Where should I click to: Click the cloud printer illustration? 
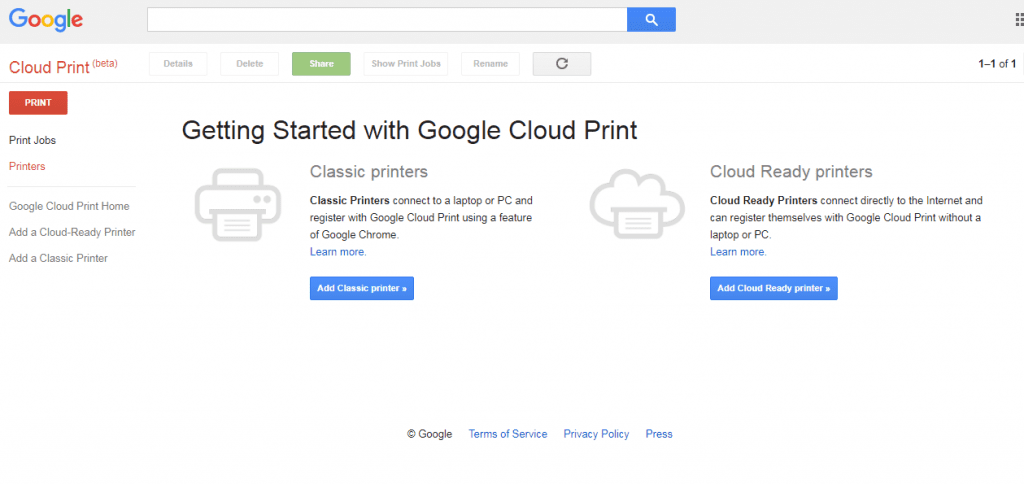coord(636,206)
